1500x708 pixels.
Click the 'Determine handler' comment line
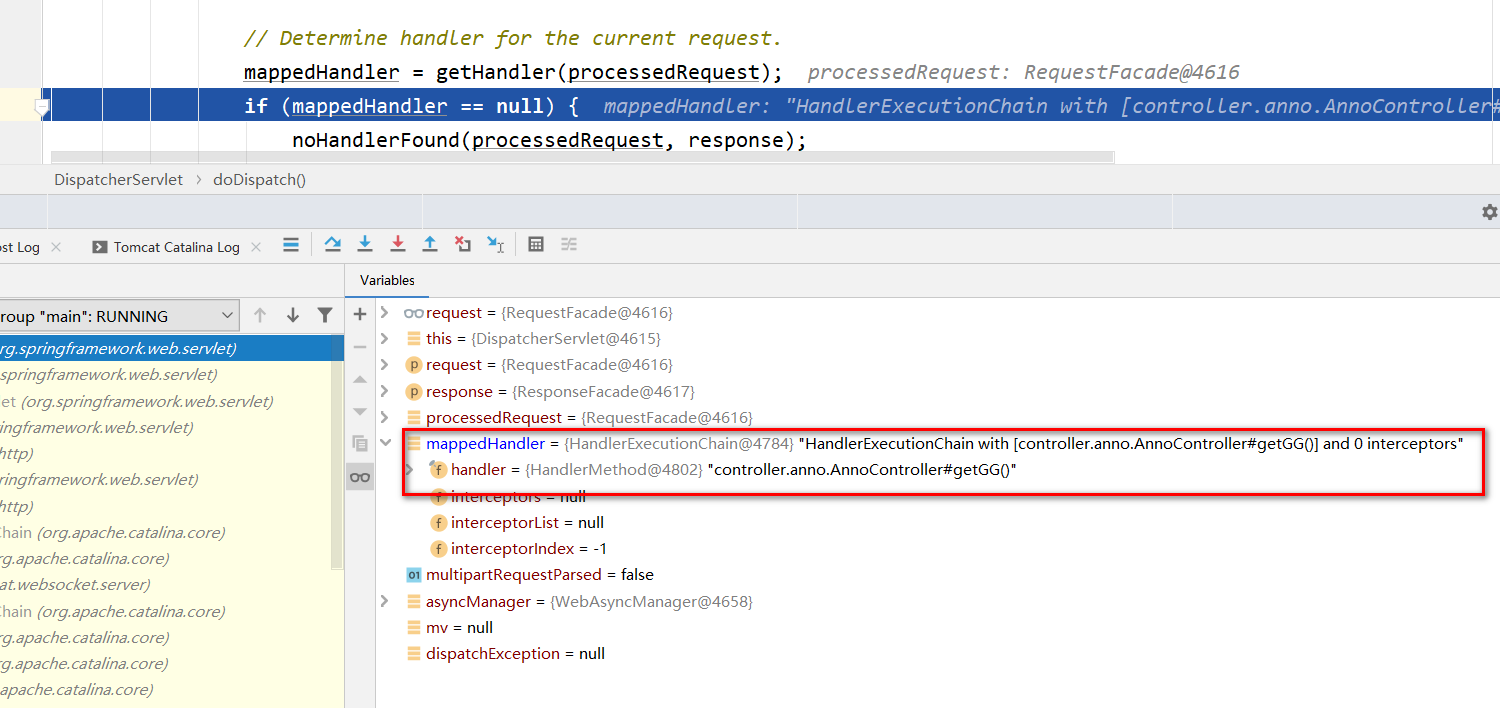513,38
